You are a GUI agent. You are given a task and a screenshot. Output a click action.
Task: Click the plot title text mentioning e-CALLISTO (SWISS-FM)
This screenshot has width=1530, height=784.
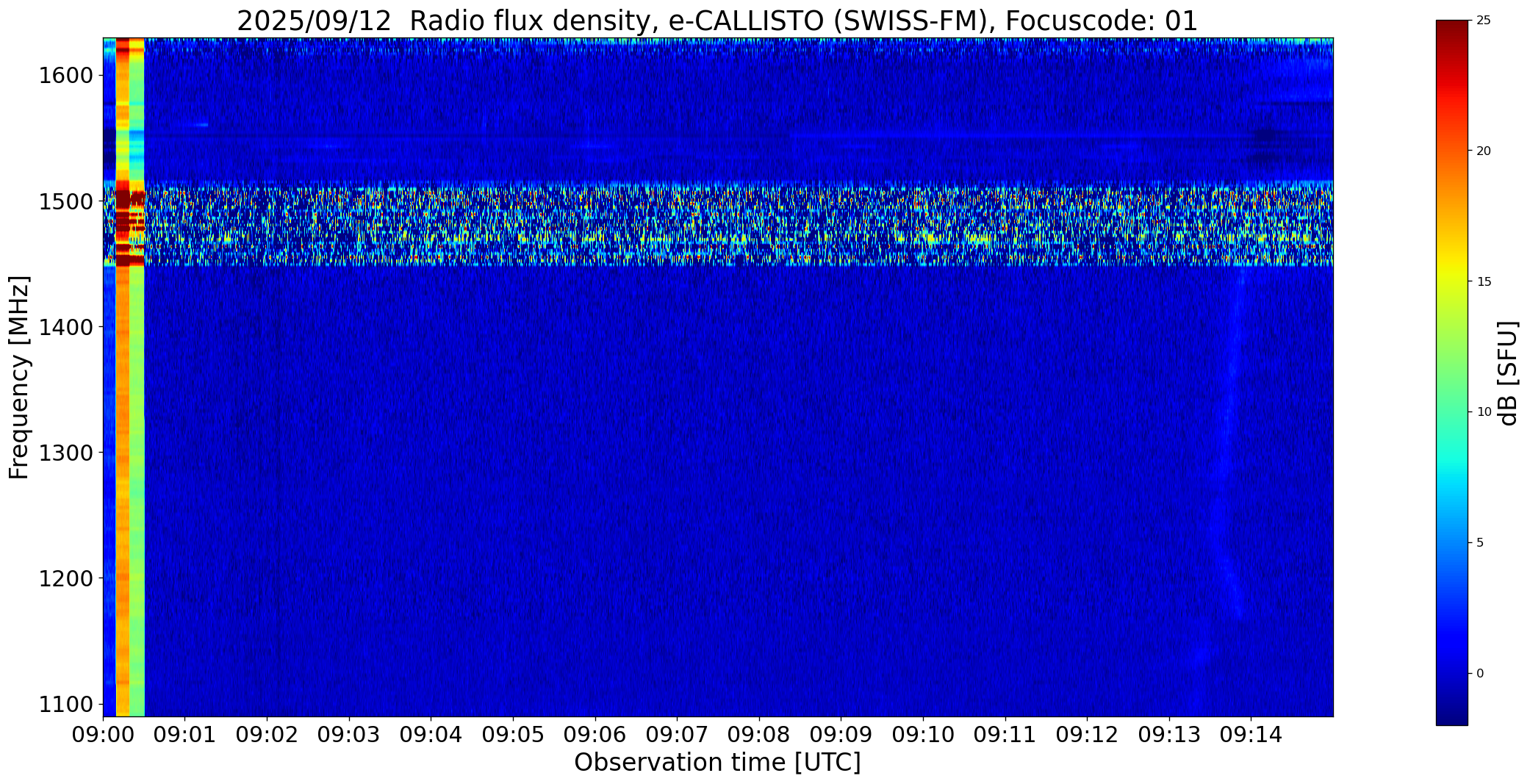[717, 21]
